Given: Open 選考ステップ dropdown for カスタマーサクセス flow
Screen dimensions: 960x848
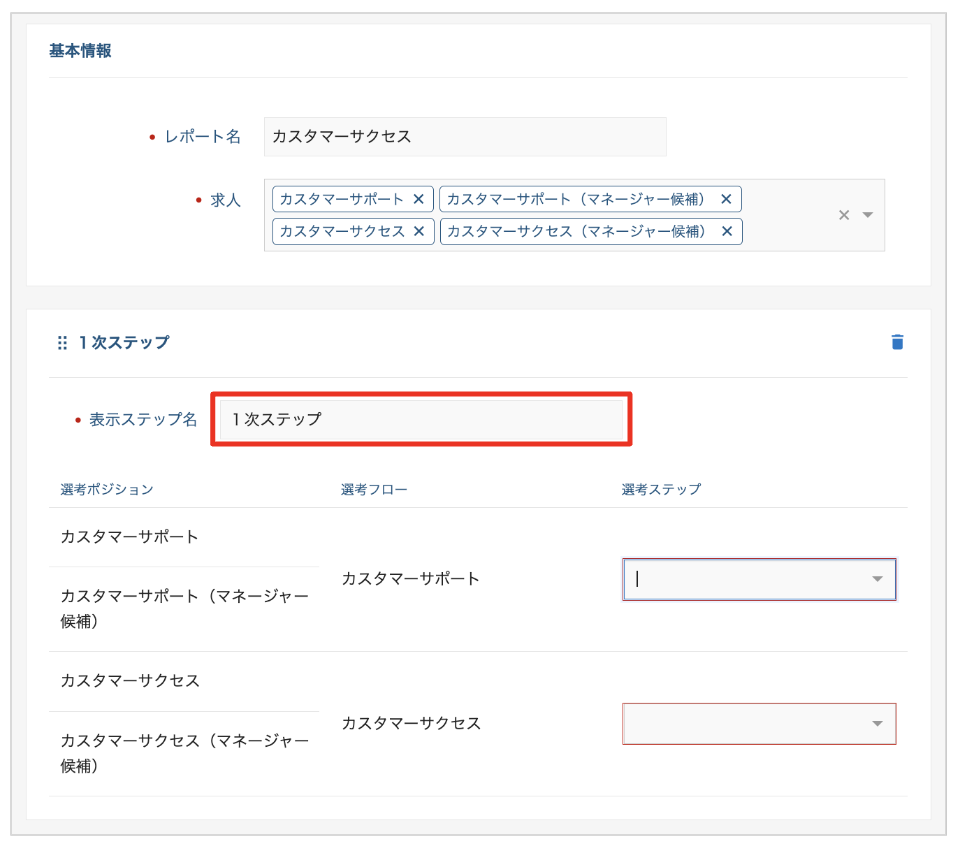Looking at the screenshot, I should click(x=759, y=724).
